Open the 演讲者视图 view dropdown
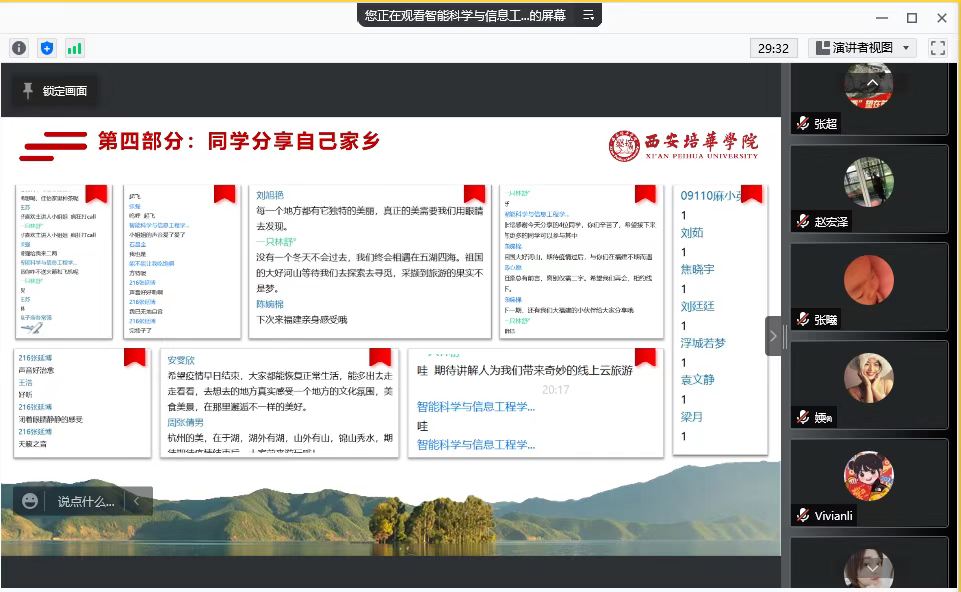Viewport: 961px width, 592px height. (862, 48)
